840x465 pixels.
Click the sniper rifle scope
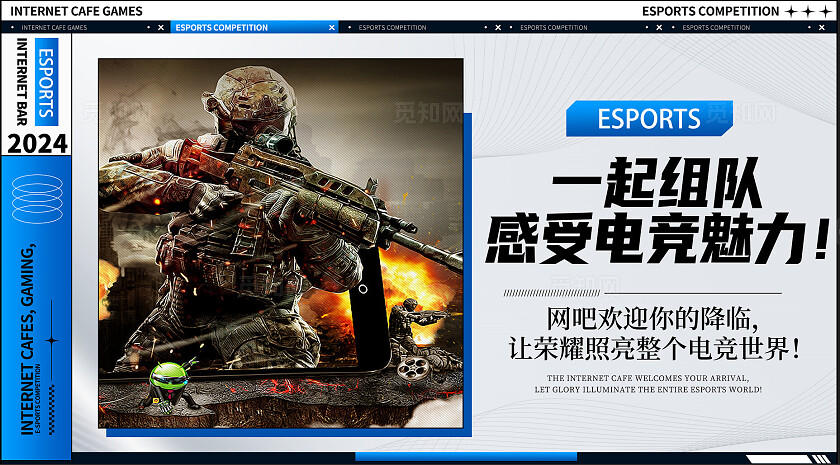[272, 143]
